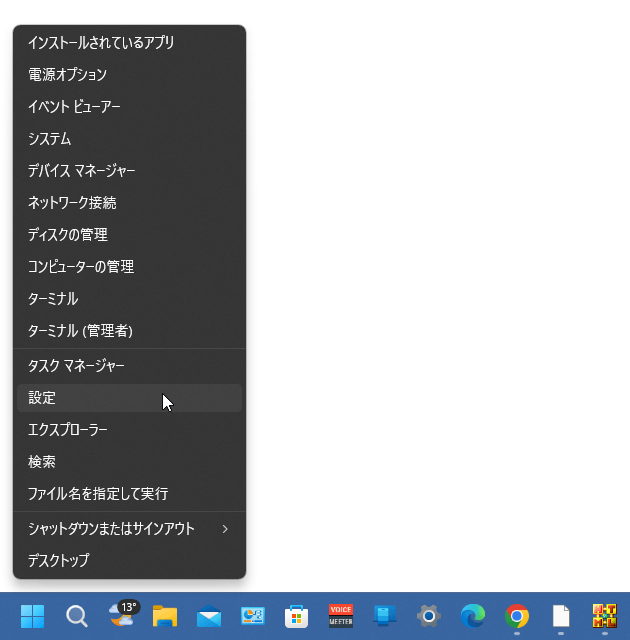
Task: Open タスク マネージャー
Action: [x=129, y=366]
